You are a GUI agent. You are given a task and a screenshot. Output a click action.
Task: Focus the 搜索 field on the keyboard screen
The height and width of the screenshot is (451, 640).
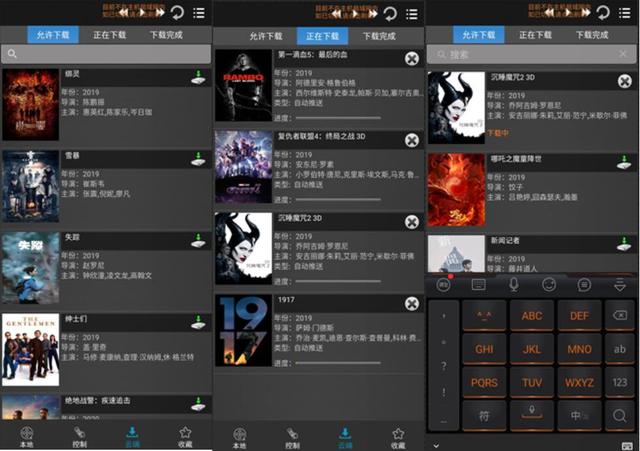tap(531, 54)
